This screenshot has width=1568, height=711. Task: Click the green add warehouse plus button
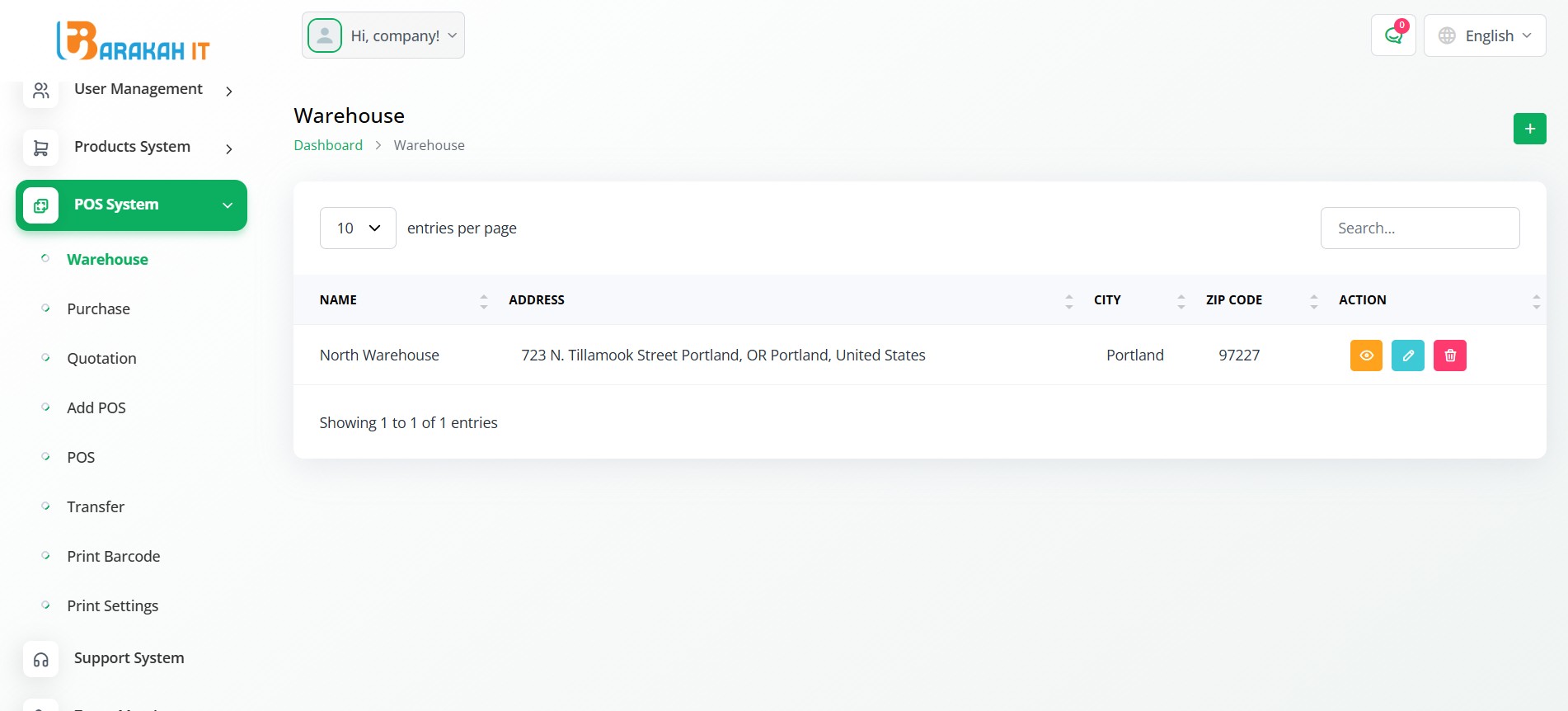click(x=1529, y=129)
